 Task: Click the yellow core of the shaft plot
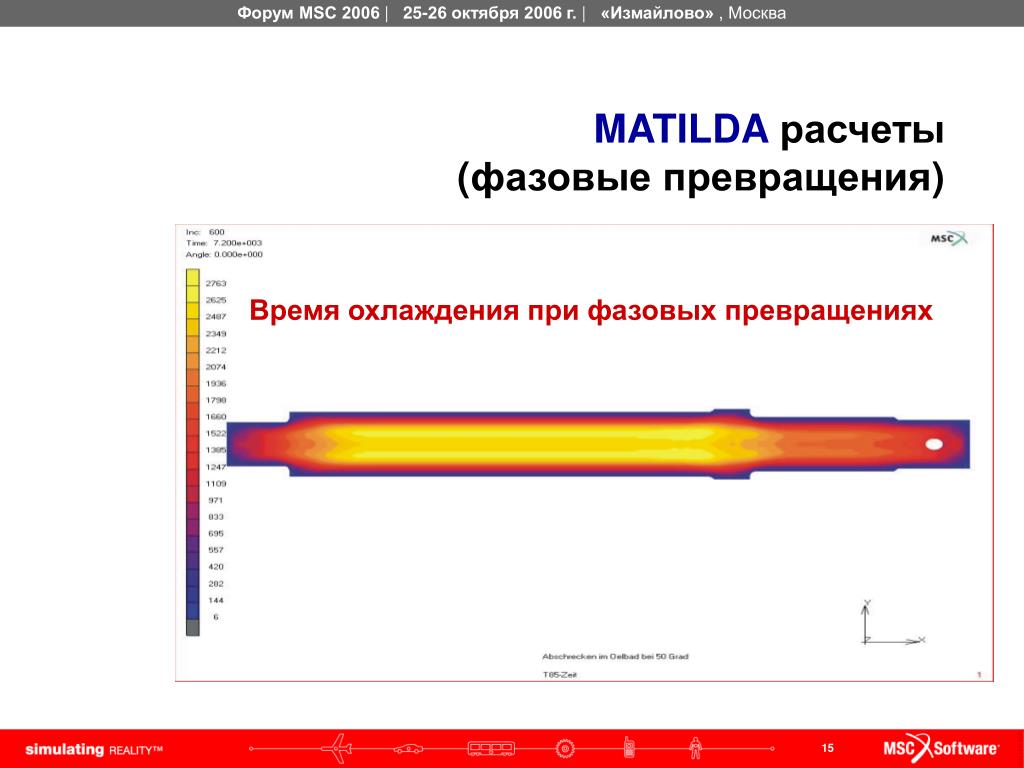coord(522,444)
